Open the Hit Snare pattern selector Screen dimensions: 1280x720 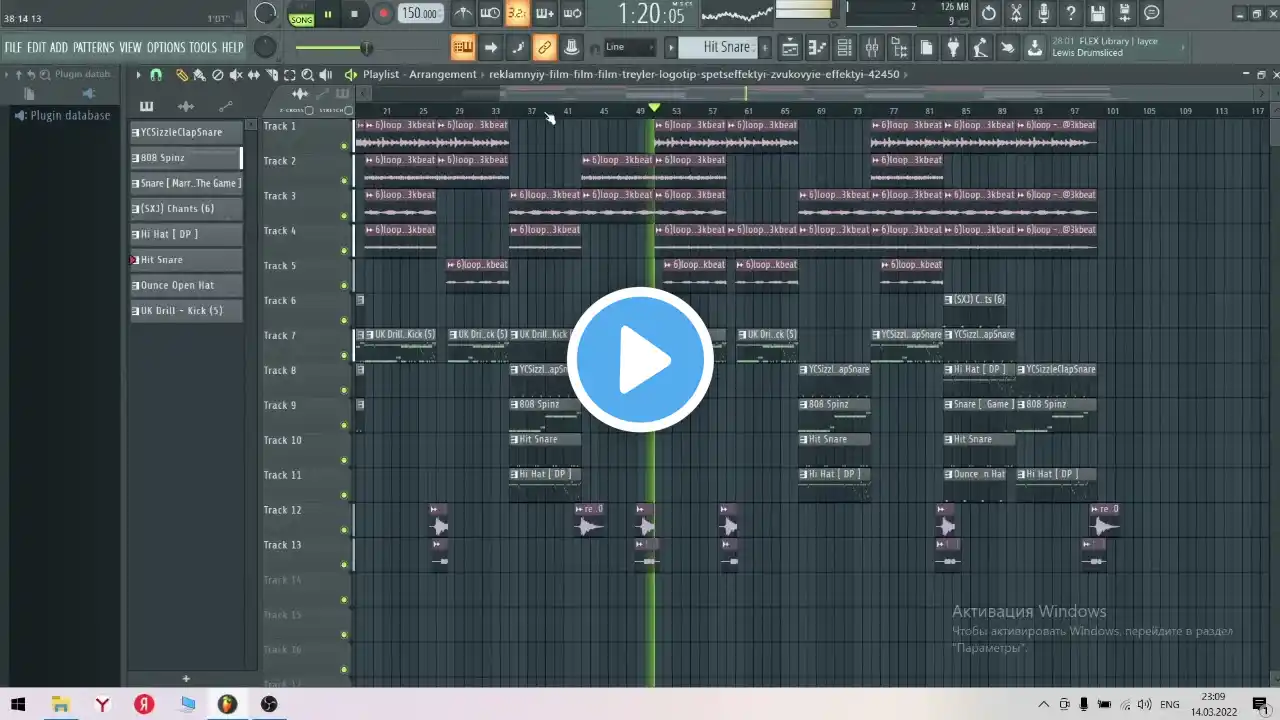[720, 47]
